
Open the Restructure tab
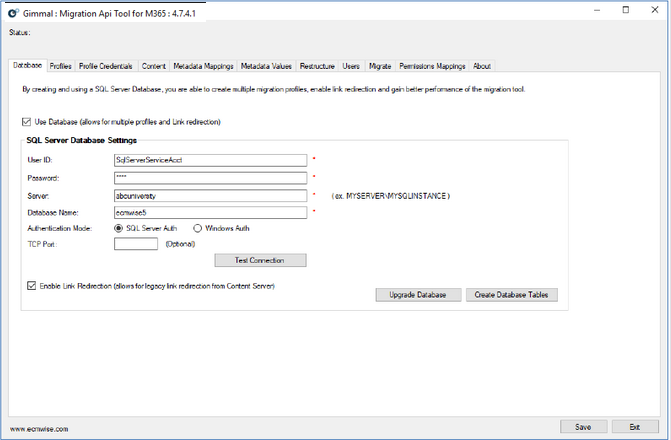(x=317, y=66)
